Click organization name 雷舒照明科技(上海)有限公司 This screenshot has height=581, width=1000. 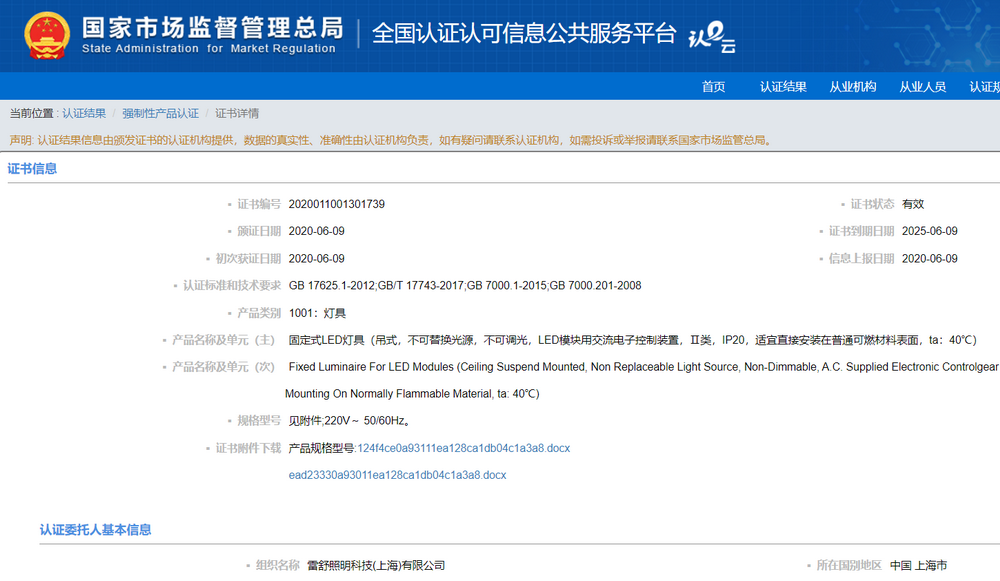pyautogui.click(x=376, y=566)
